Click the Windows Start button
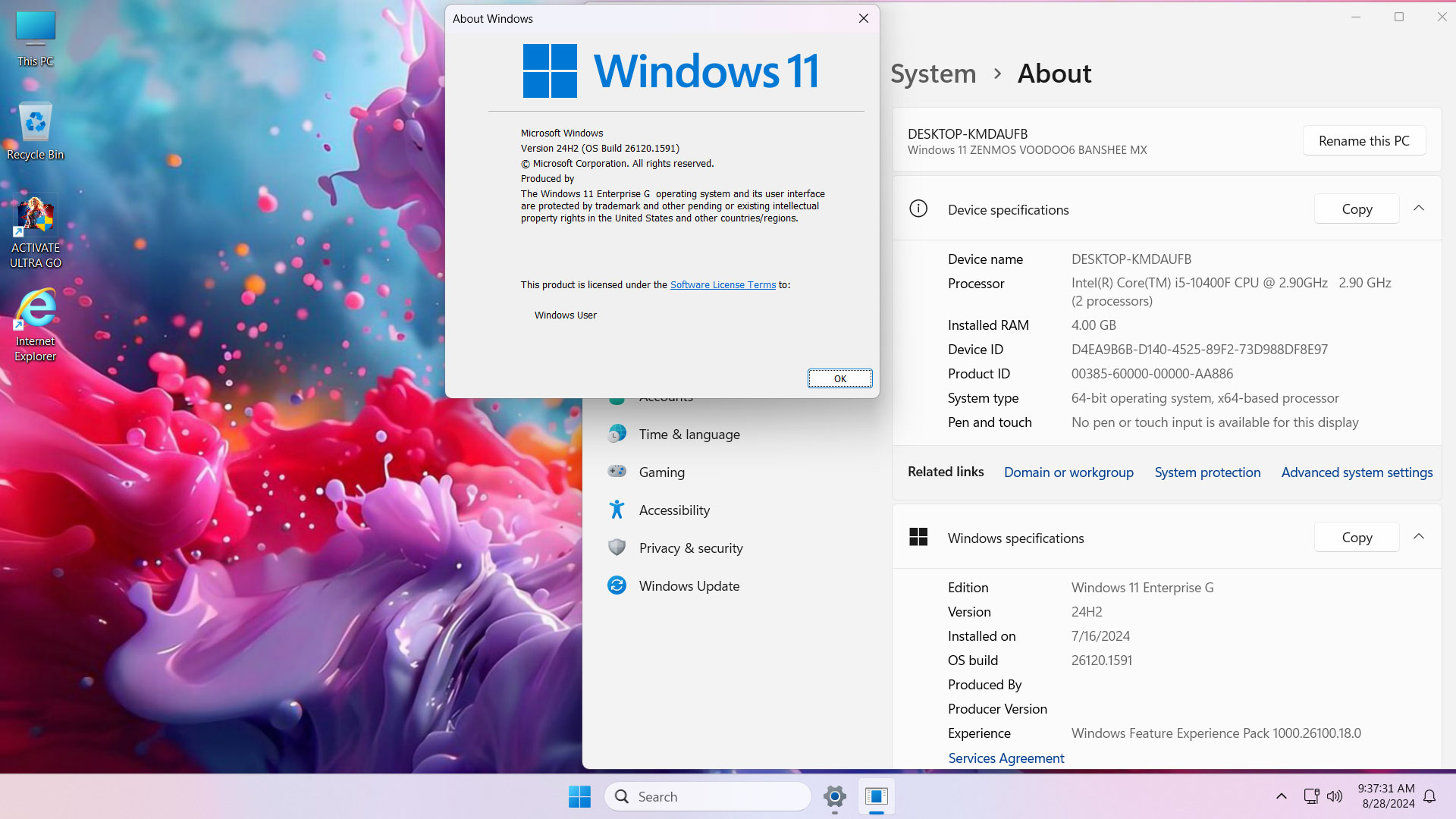The height and width of the screenshot is (819, 1456). pyautogui.click(x=580, y=796)
